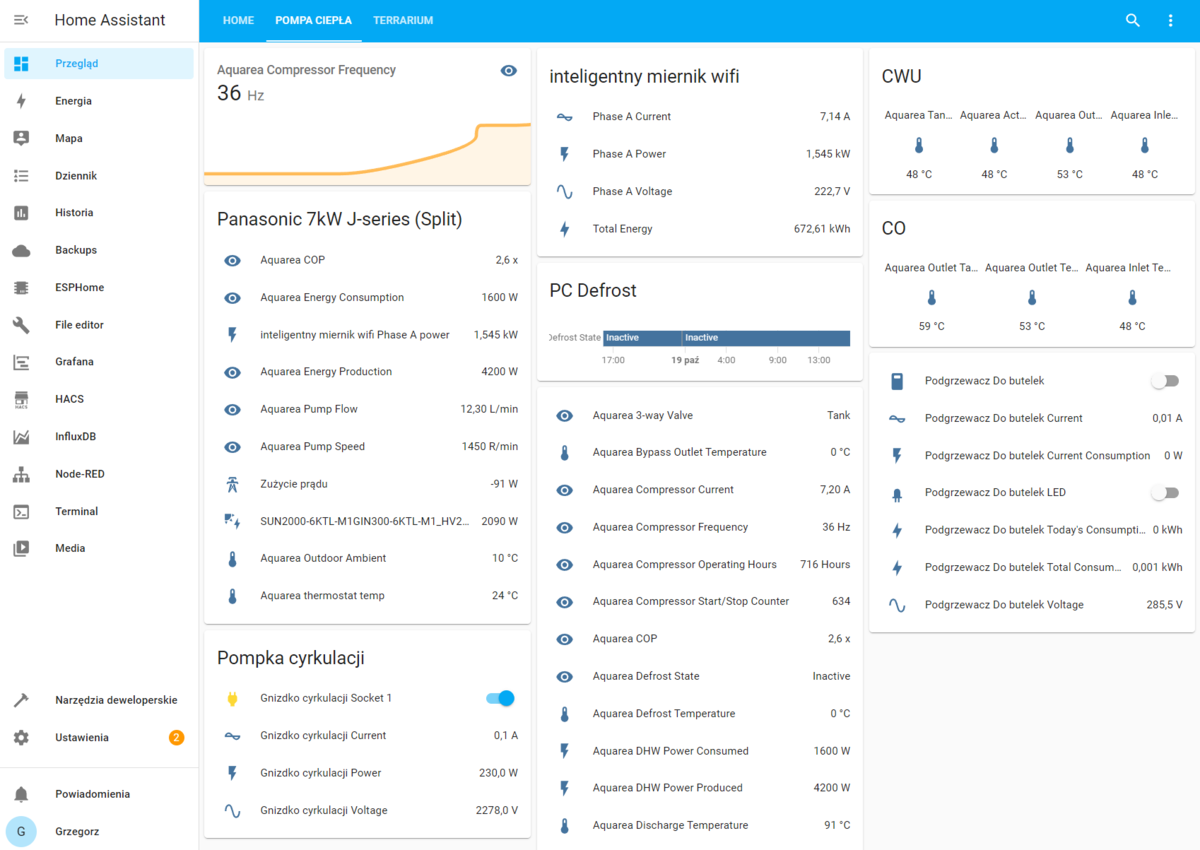
Task: Click the Node-RED sidebar icon
Action: pyautogui.click(x=21, y=474)
